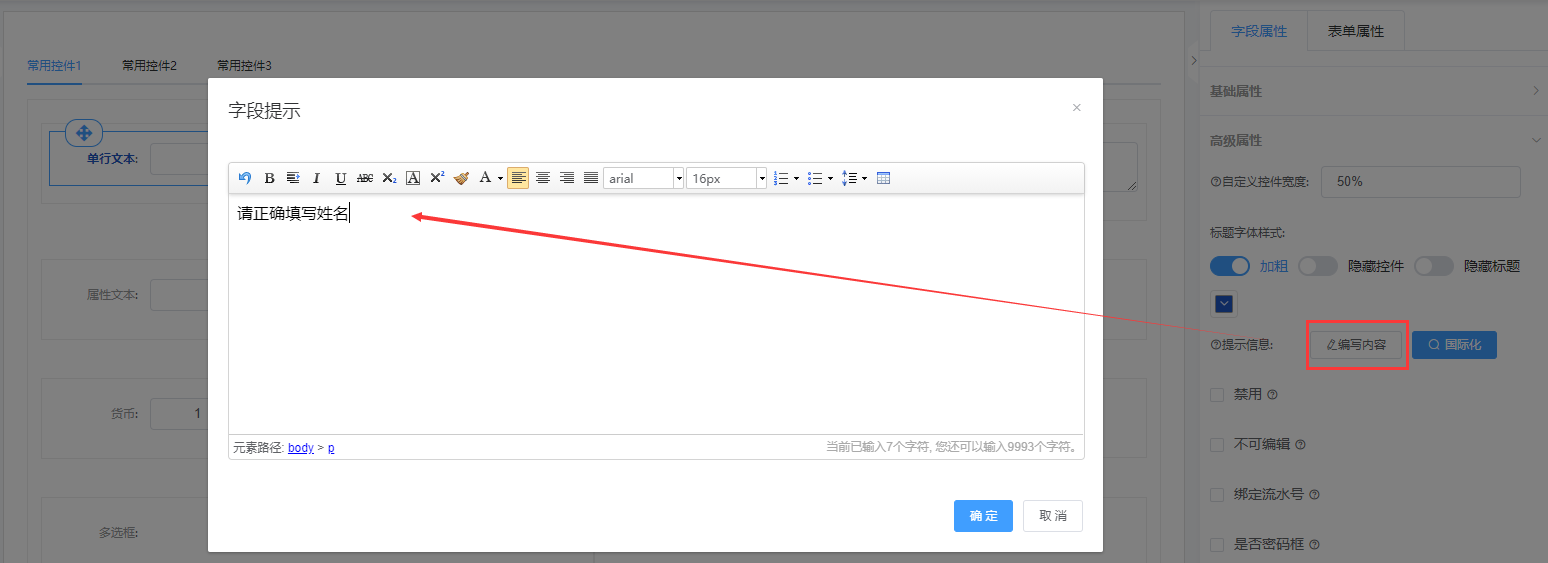1548x563 pixels.
Task: Click the undo icon in the editor toolbar
Action: coord(245,178)
